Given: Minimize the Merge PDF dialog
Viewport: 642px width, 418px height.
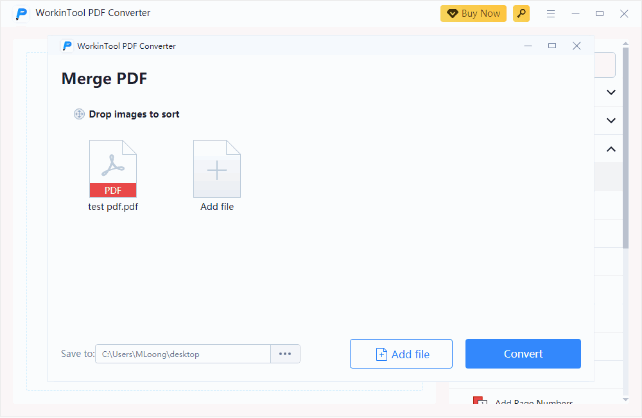Looking at the screenshot, I should [528, 46].
